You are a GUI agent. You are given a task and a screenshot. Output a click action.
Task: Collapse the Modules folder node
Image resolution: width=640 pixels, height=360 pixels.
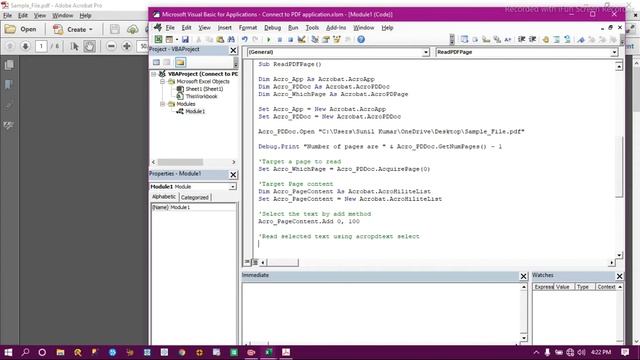click(162, 104)
